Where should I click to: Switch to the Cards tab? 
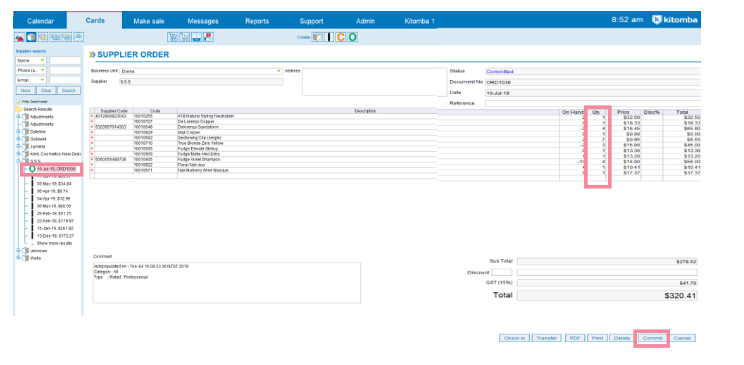point(95,20)
